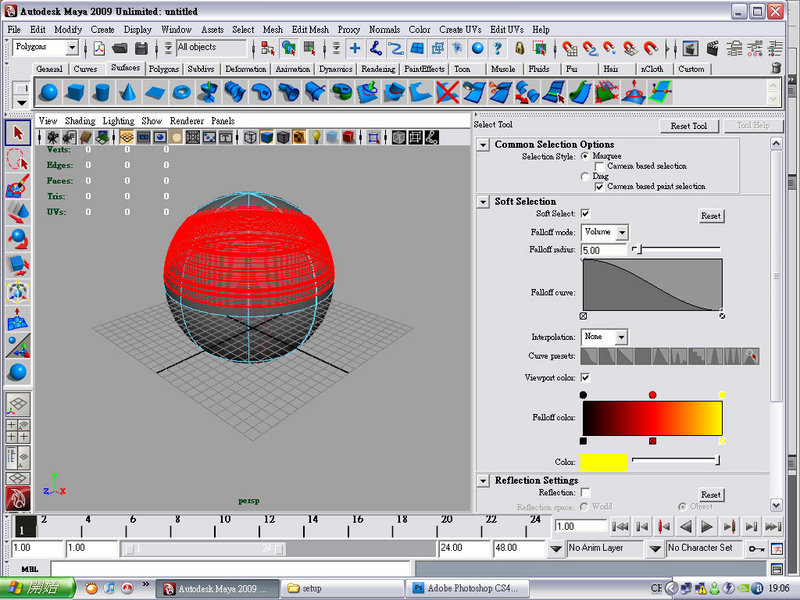This screenshot has height=600, width=800.
Task: Click the red cube icon in viewport toolbar
Action: (x=348, y=137)
